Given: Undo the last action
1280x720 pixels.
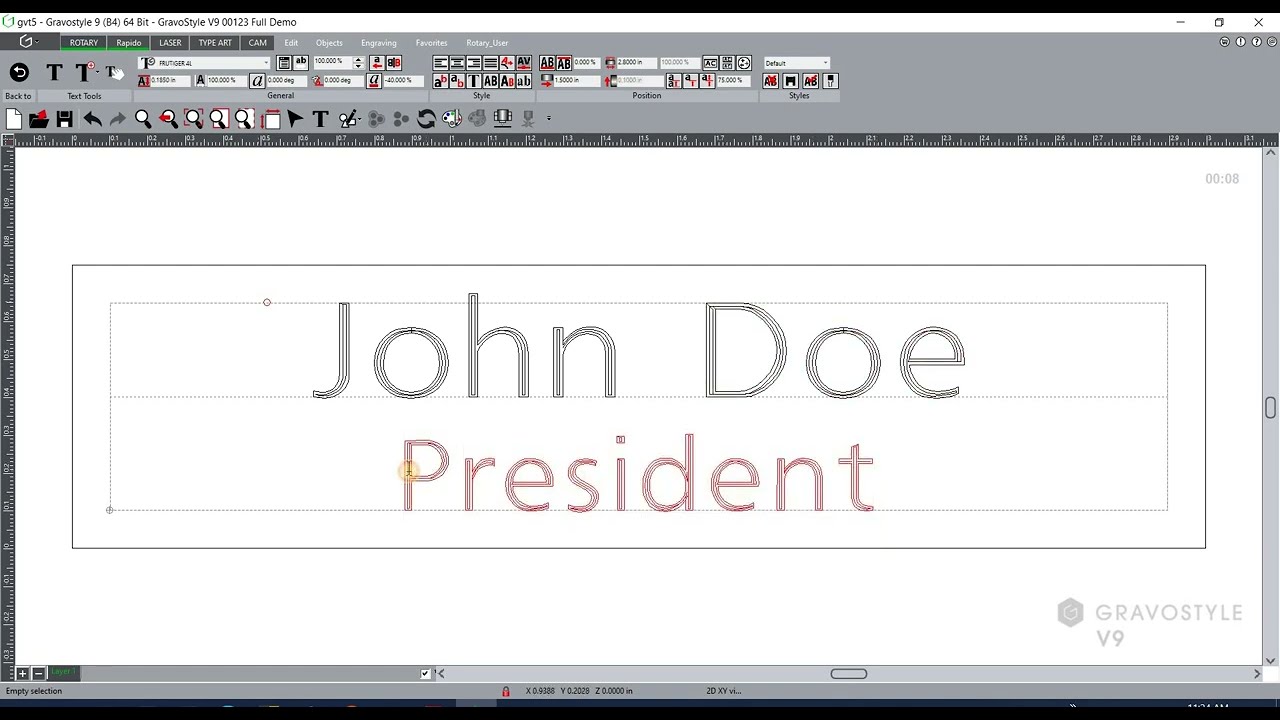Looking at the screenshot, I should click(x=92, y=119).
